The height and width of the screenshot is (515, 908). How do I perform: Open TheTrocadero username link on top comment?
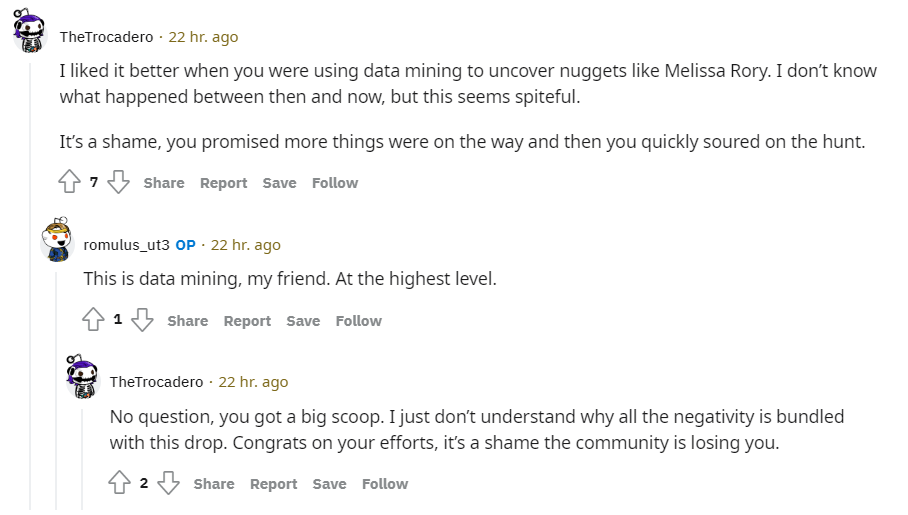[107, 37]
